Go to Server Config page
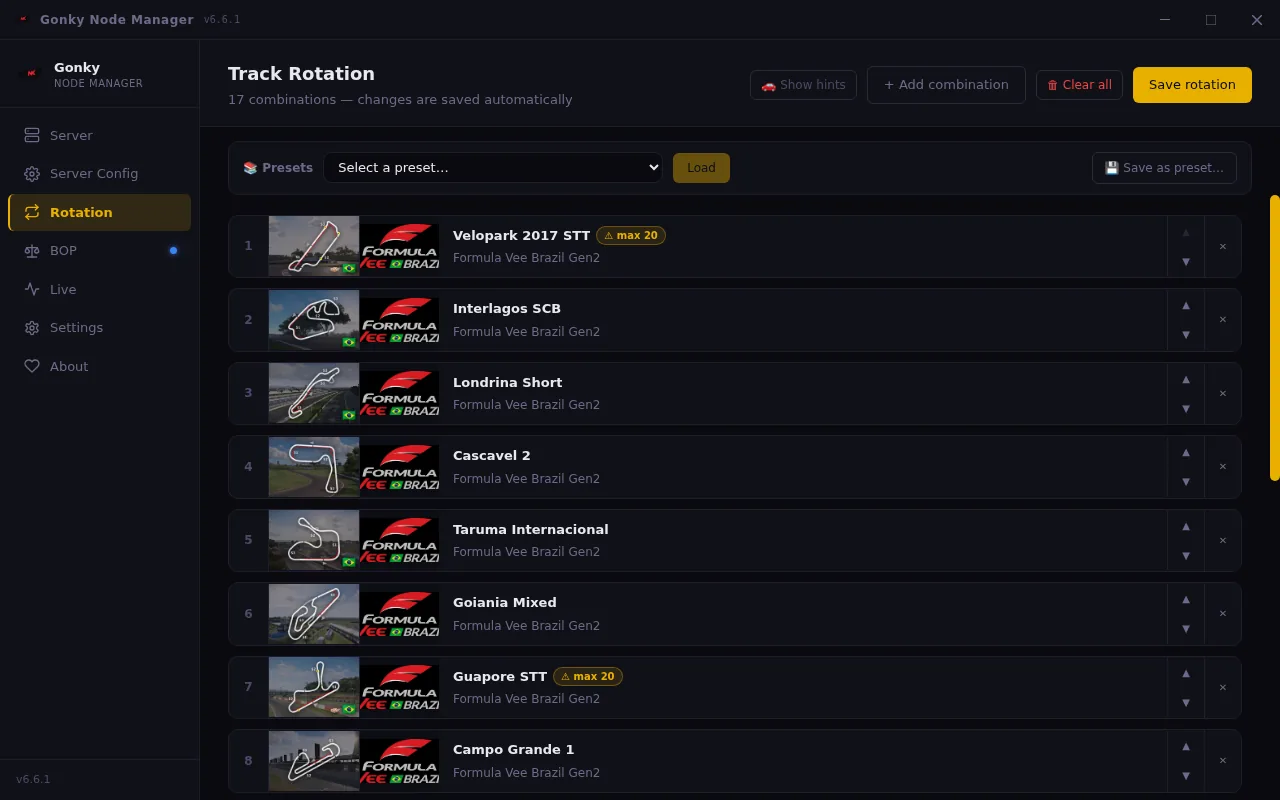Image resolution: width=1280 pixels, height=800 pixels. (x=99, y=173)
